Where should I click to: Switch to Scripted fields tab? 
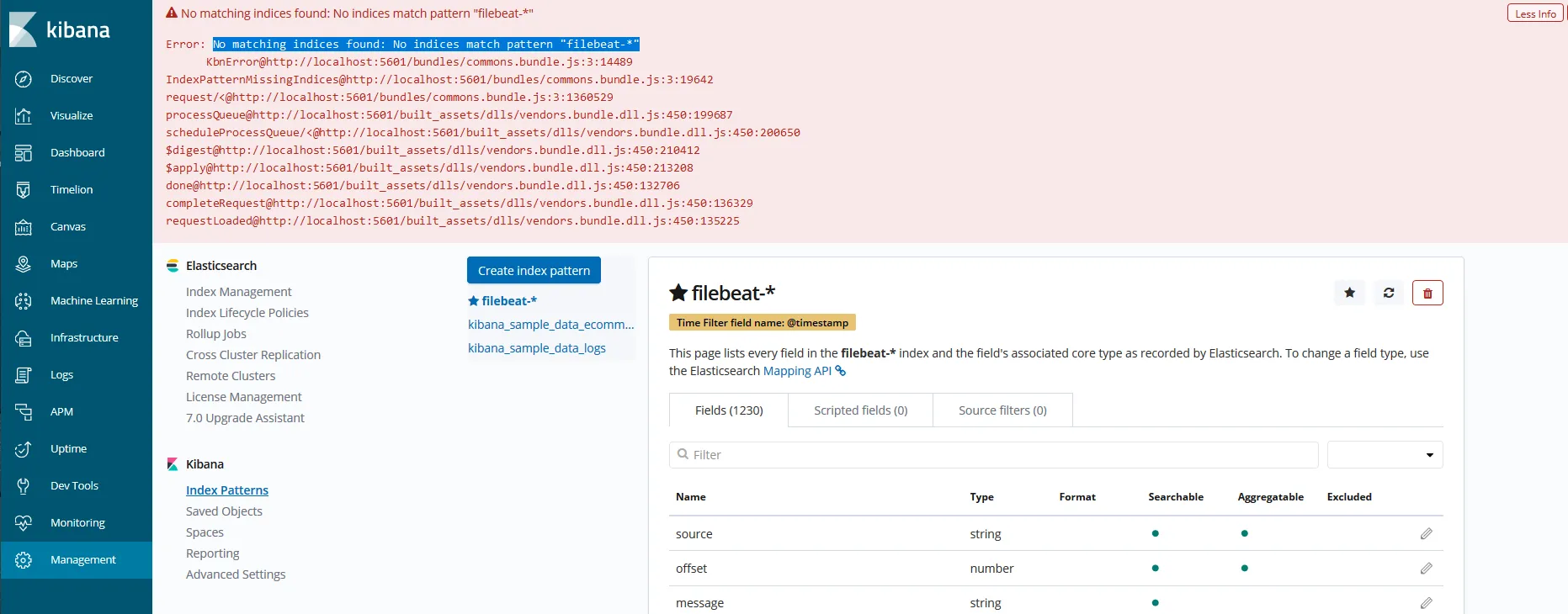coord(860,410)
